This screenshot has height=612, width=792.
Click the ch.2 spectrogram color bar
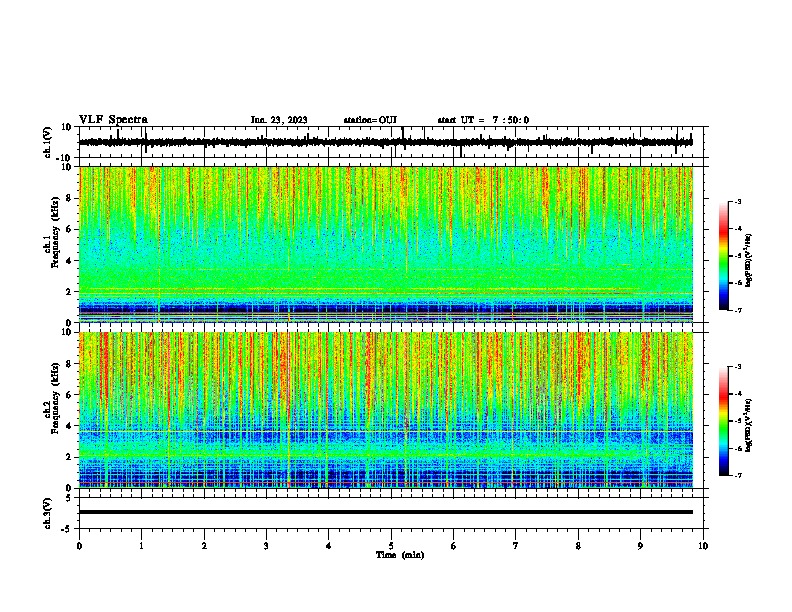(724, 421)
